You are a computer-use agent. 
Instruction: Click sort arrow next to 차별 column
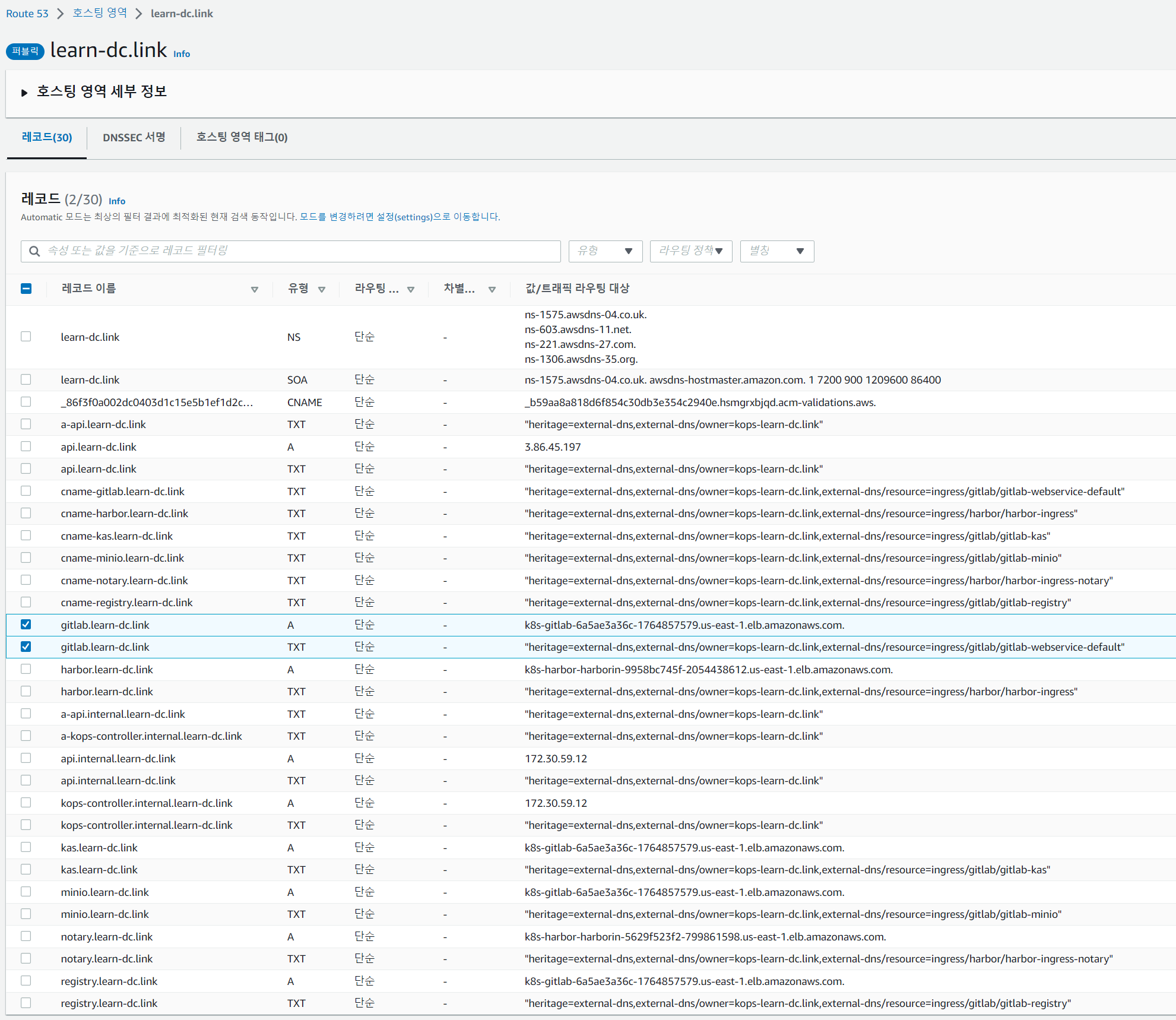pos(492,289)
